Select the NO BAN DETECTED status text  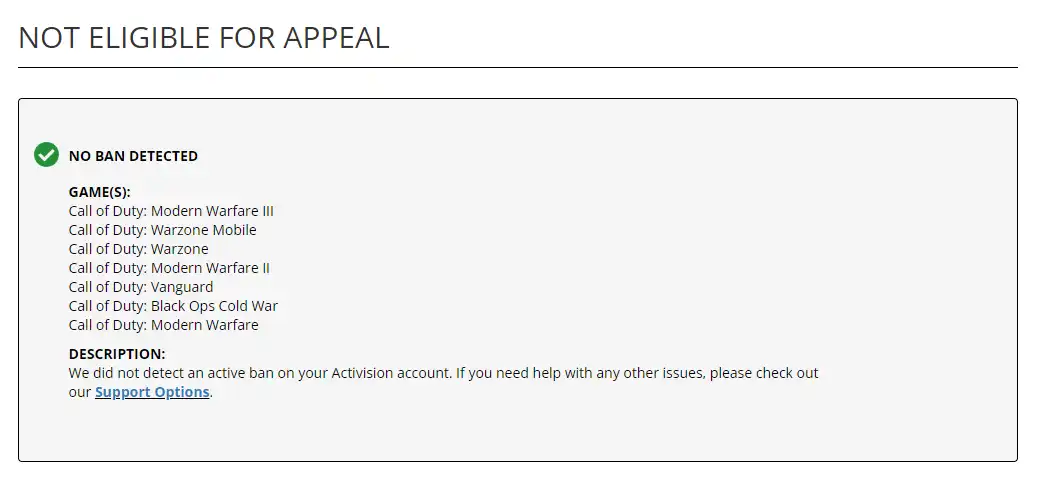tap(133, 156)
